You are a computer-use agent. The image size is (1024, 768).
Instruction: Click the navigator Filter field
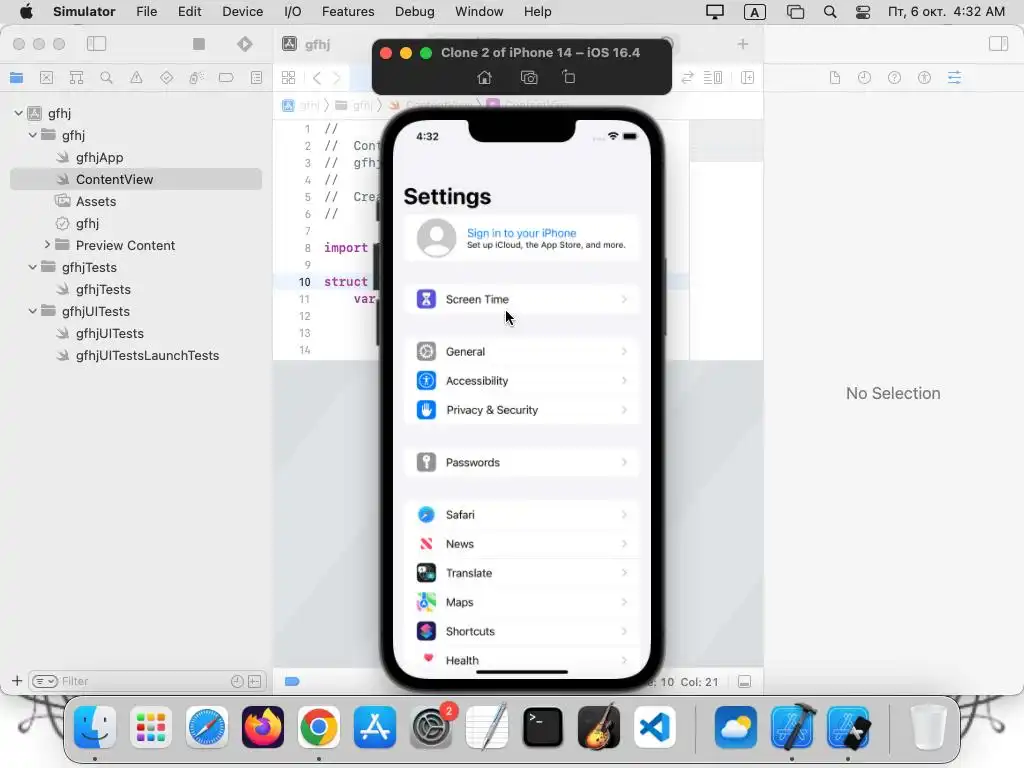click(146, 681)
